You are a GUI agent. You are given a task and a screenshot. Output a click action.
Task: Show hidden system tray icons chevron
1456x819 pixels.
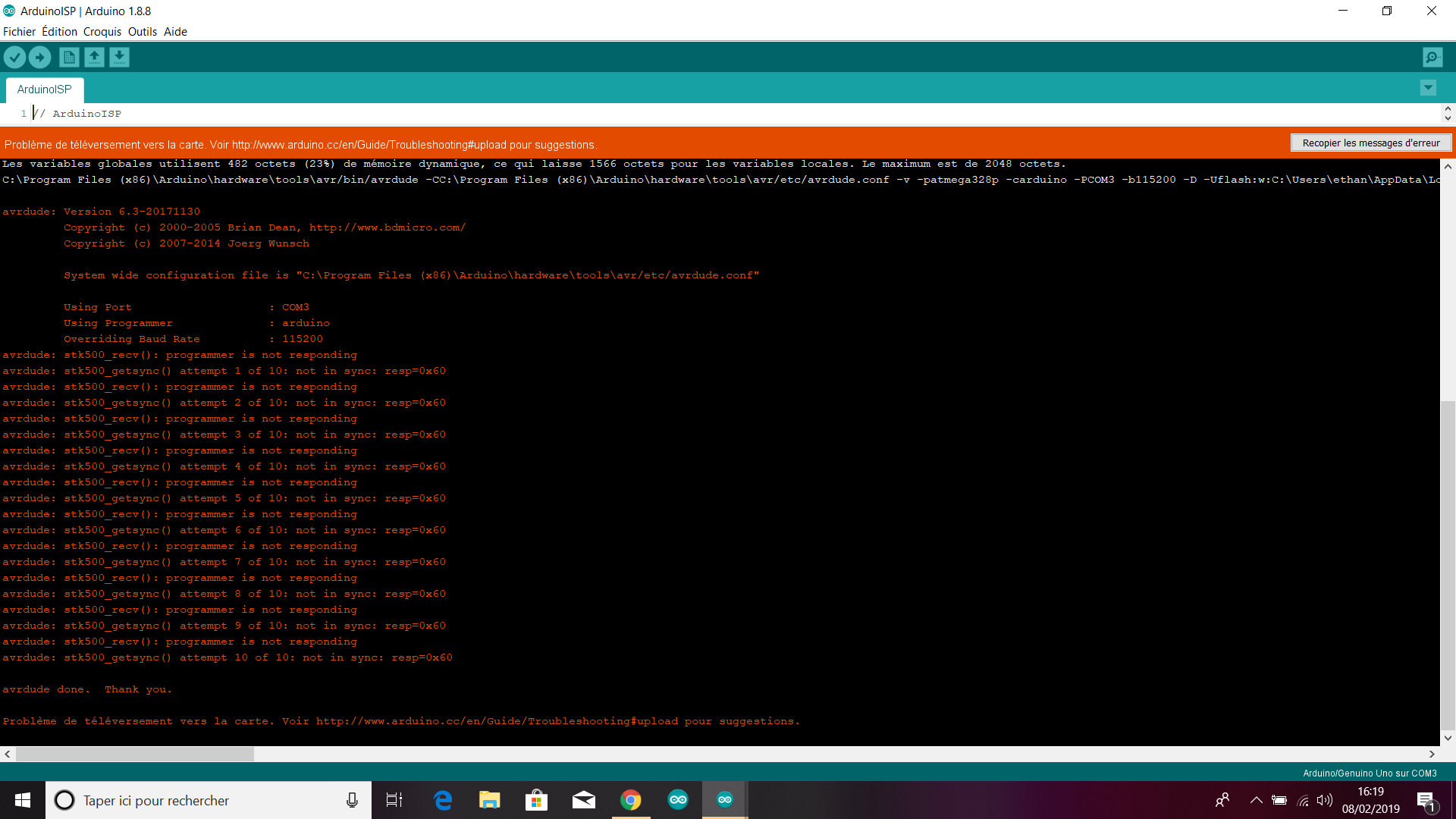tap(1256, 800)
